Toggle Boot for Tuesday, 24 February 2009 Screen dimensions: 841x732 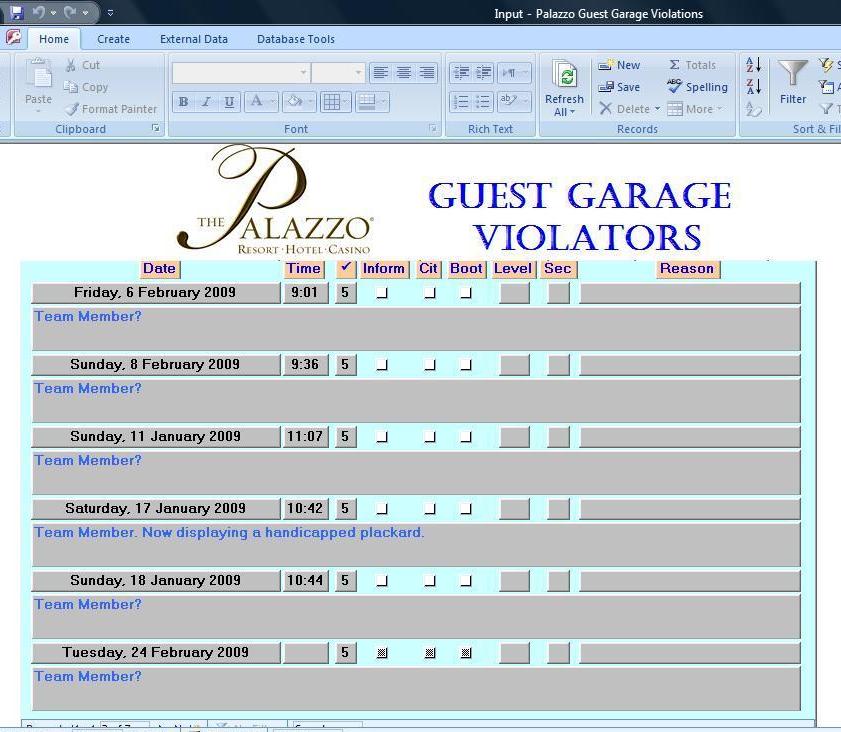coord(466,653)
